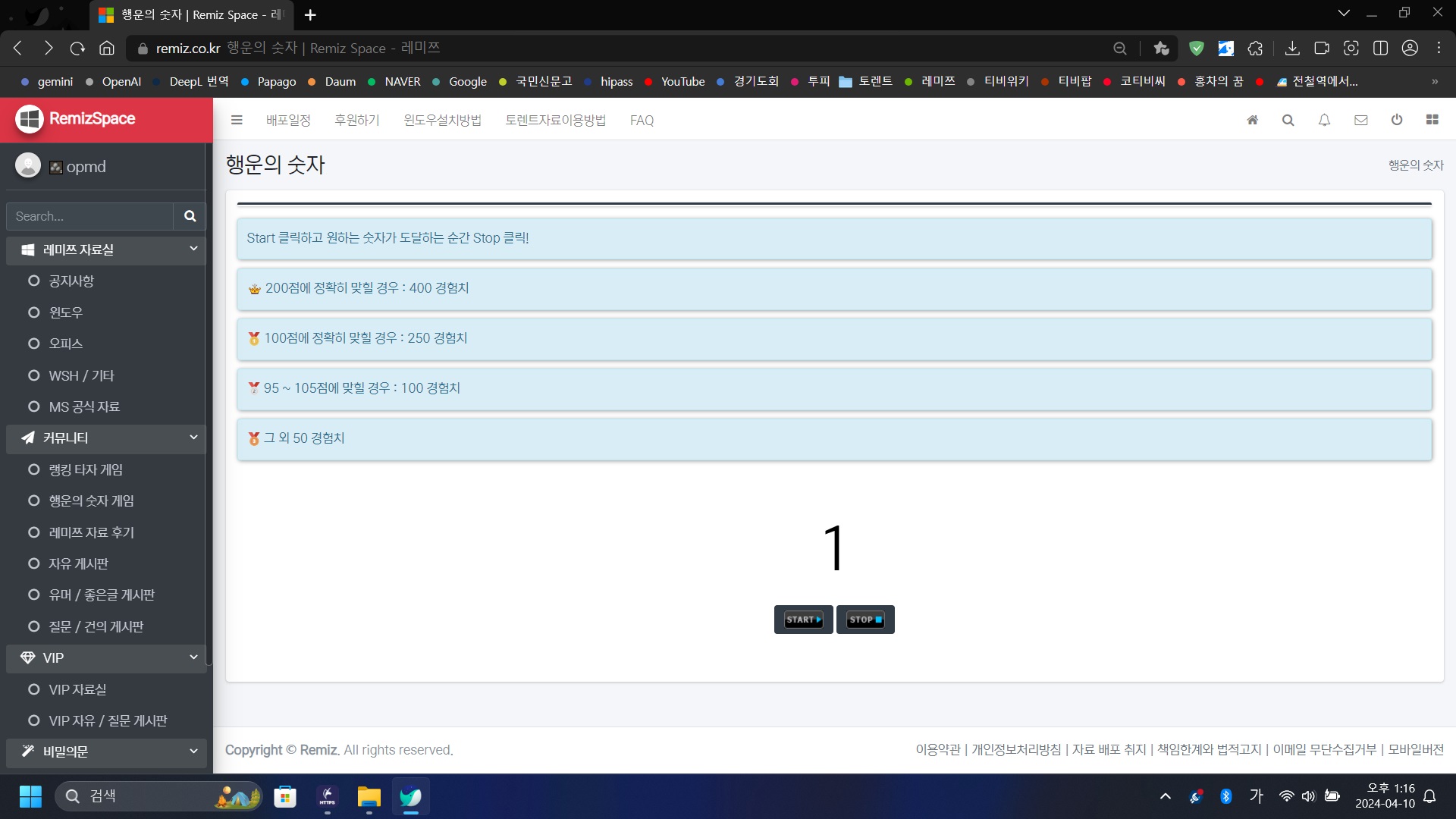Open the messages envelope icon

1360,120
